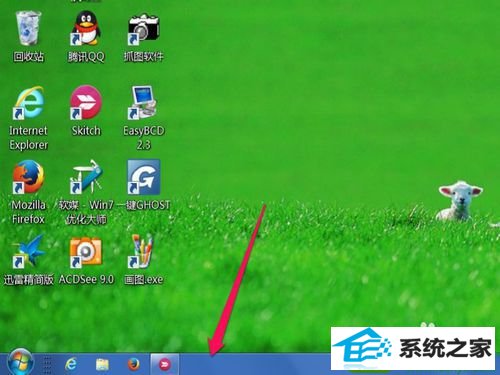
Task: Launch Mozilla Firefox desktop shortcut
Action: click(x=28, y=177)
